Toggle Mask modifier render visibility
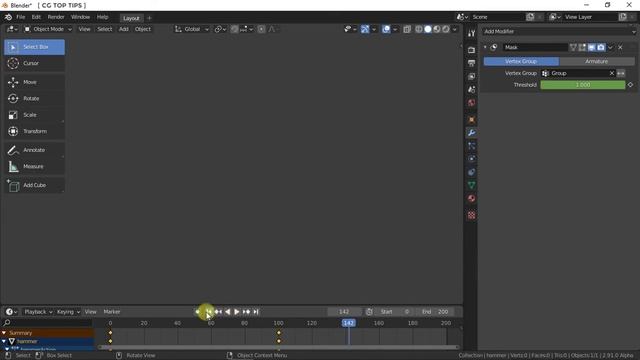640x360 pixels. pos(601,47)
